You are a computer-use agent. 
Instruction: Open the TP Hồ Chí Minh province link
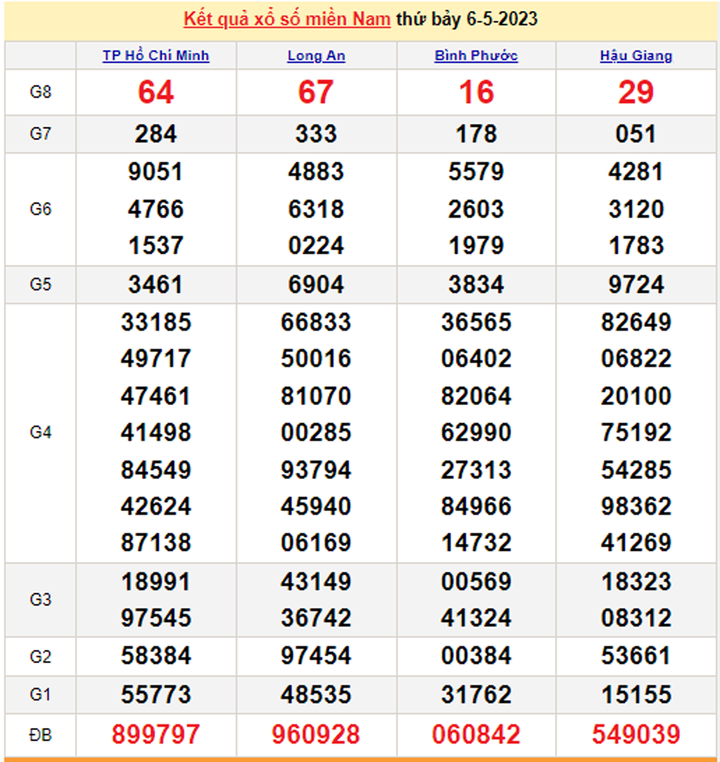click(156, 56)
